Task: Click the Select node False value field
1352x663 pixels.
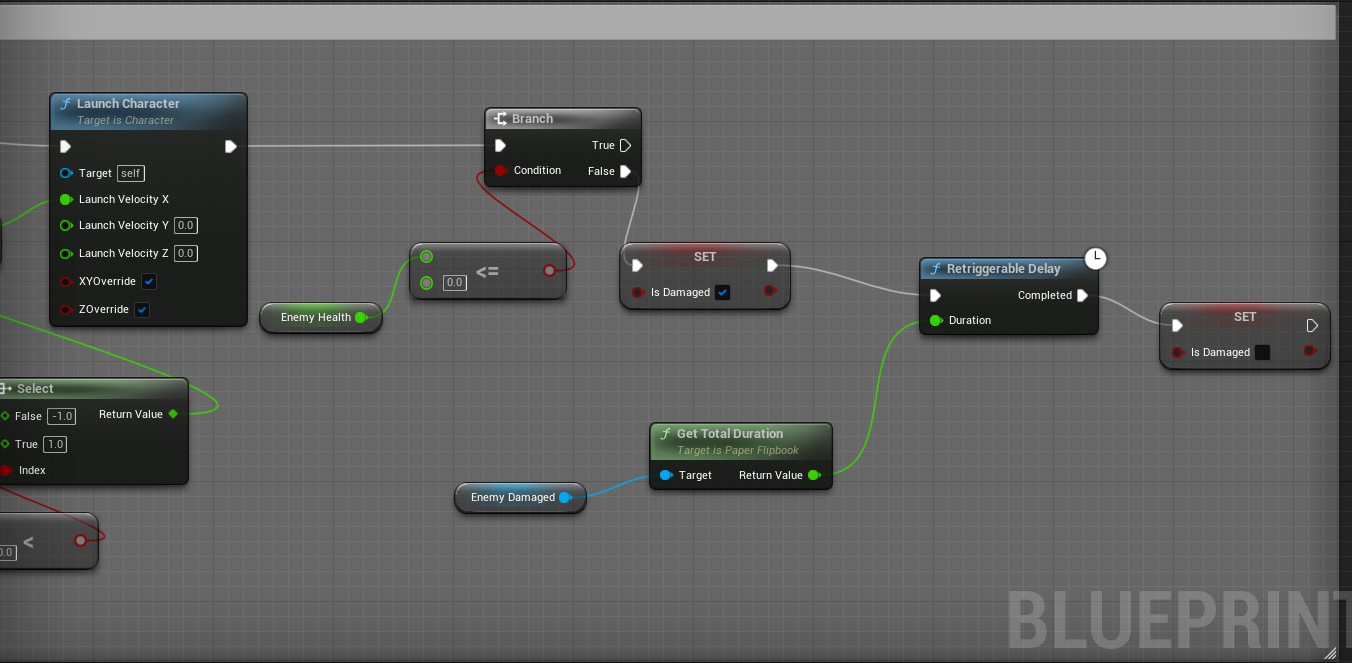Action: [x=61, y=417]
